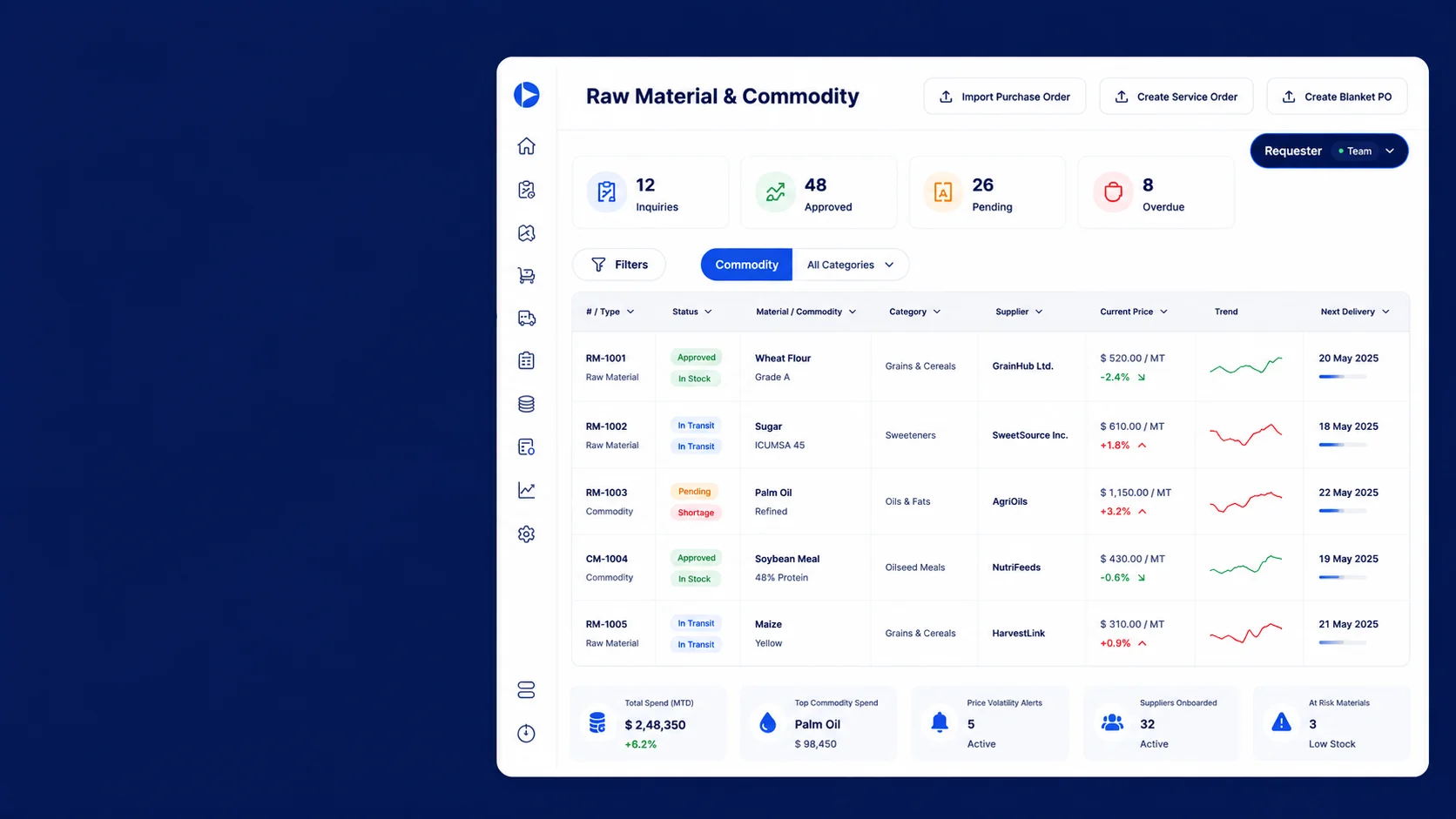Click the Inquiries card icon
Viewport: 1456px width, 819px height.
pos(607,192)
